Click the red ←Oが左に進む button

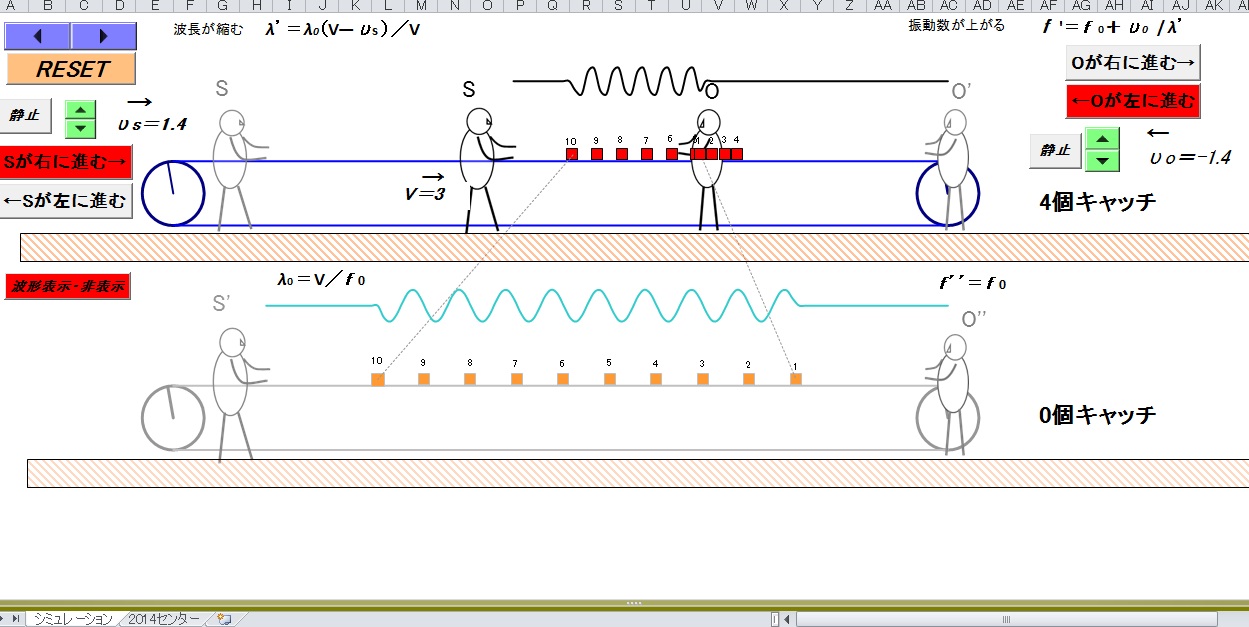coord(1133,101)
